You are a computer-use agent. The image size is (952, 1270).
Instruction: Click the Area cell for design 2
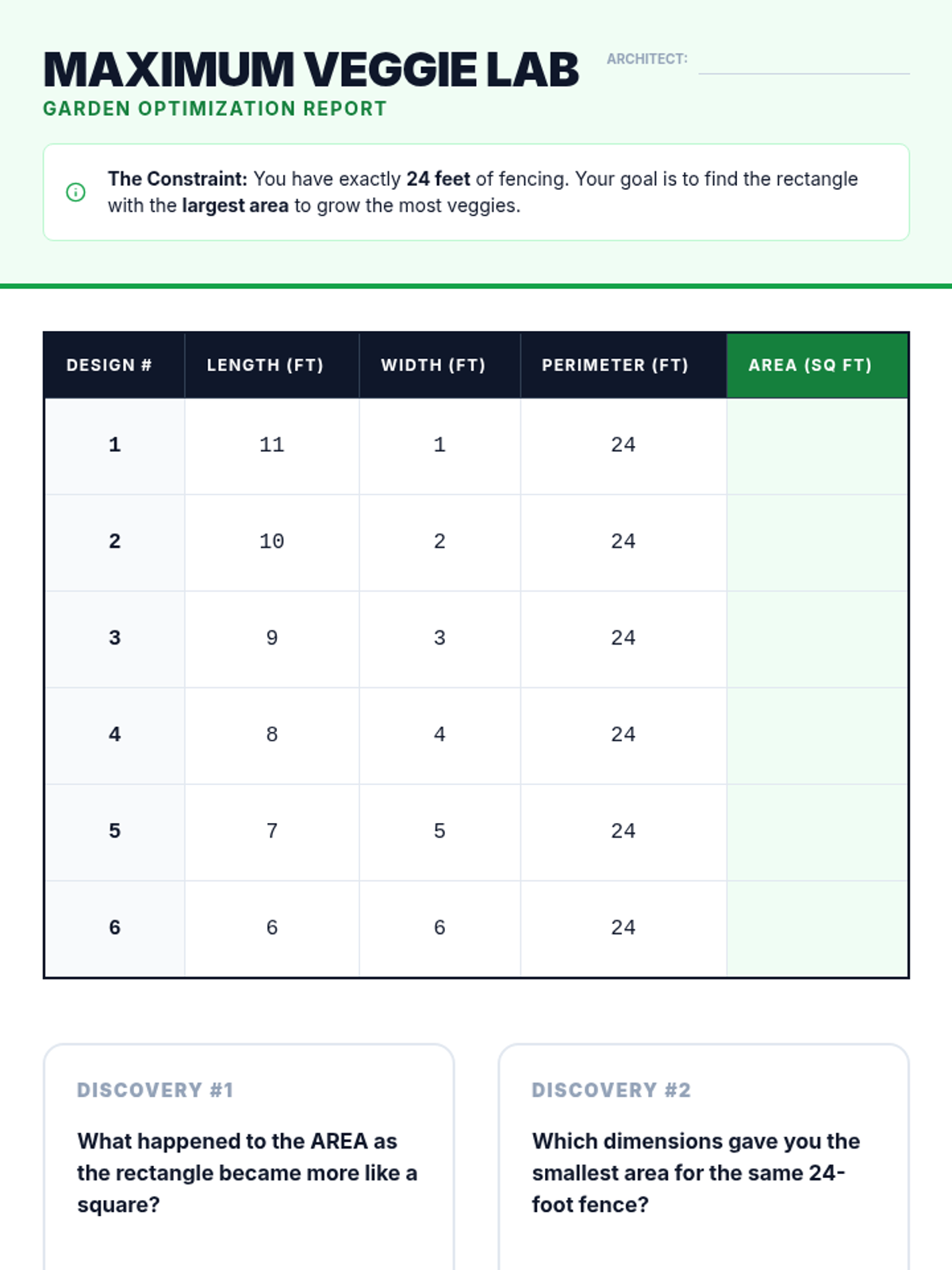(x=817, y=543)
